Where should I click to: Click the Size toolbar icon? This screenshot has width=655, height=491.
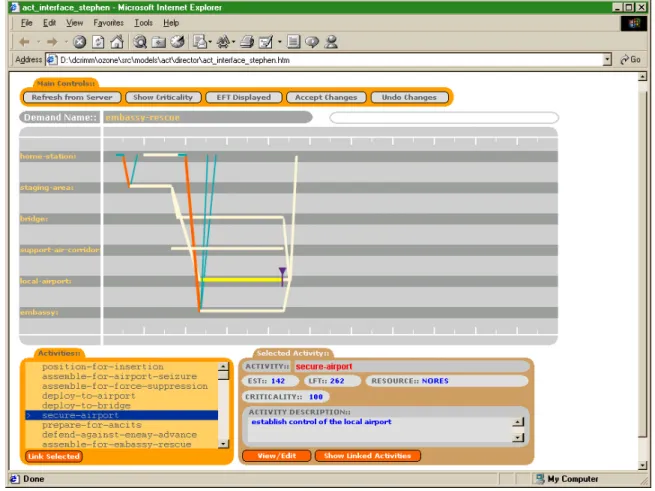pyautogui.click(x=224, y=41)
